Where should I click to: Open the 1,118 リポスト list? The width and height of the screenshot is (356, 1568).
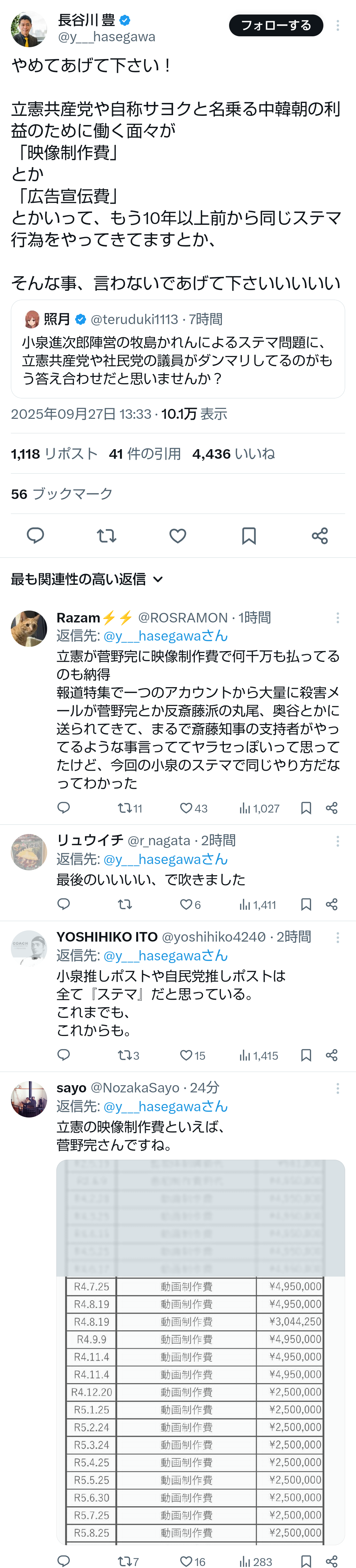click(x=54, y=454)
